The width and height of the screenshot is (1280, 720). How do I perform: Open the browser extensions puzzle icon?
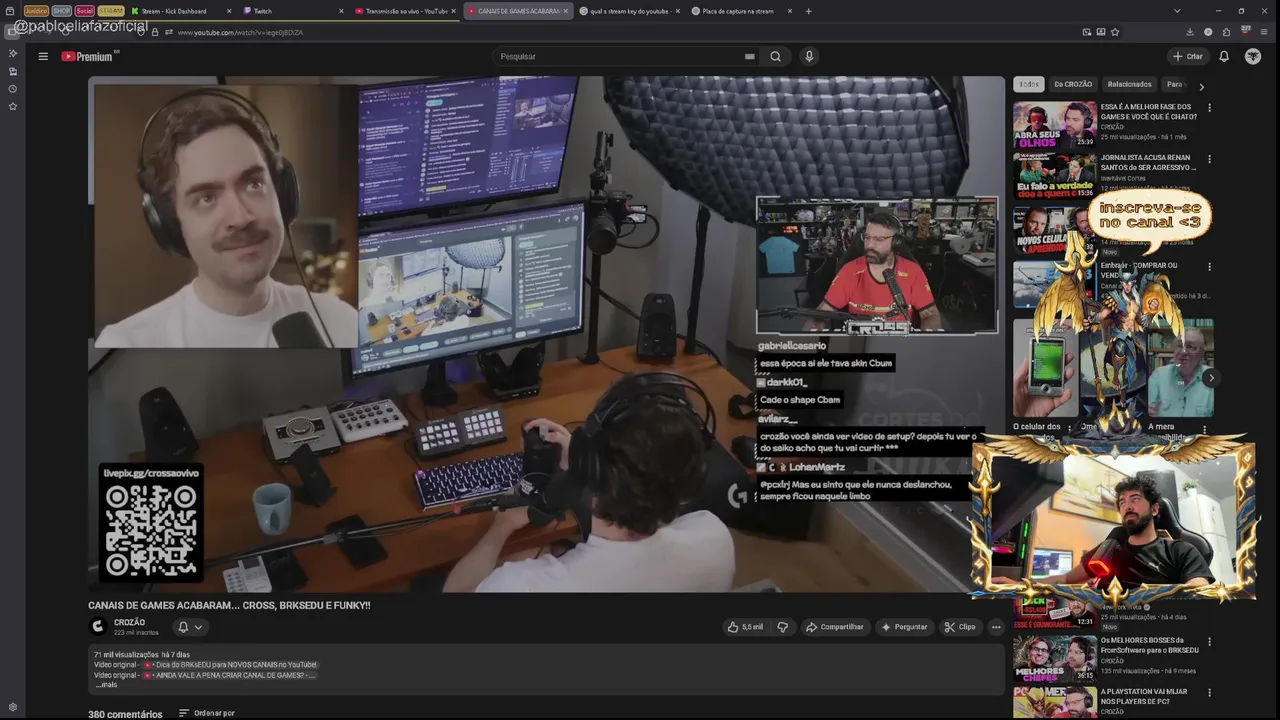(1226, 32)
